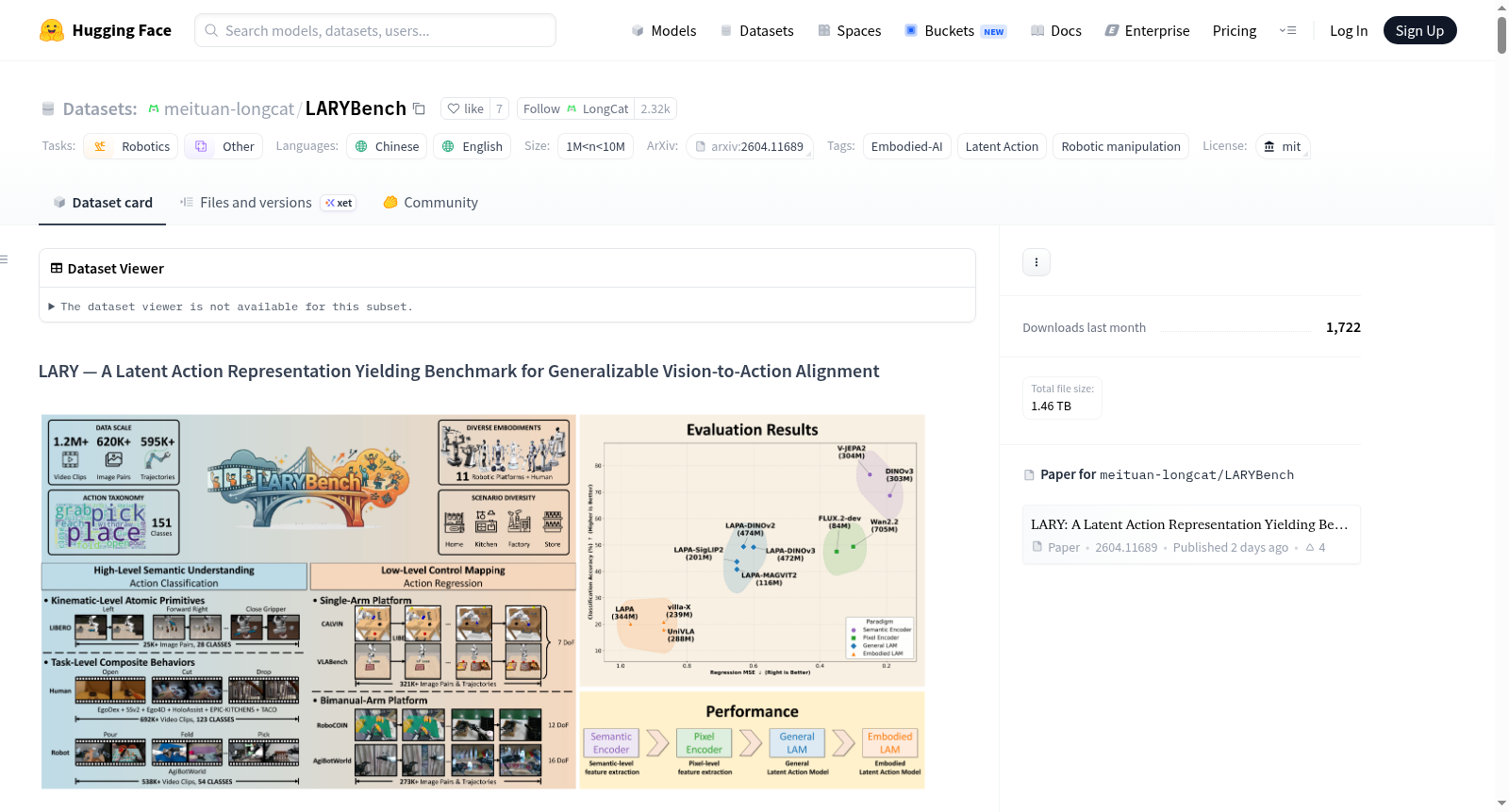Open Buckets in the navbar
The width and height of the screenshot is (1509, 812).
tap(955, 30)
